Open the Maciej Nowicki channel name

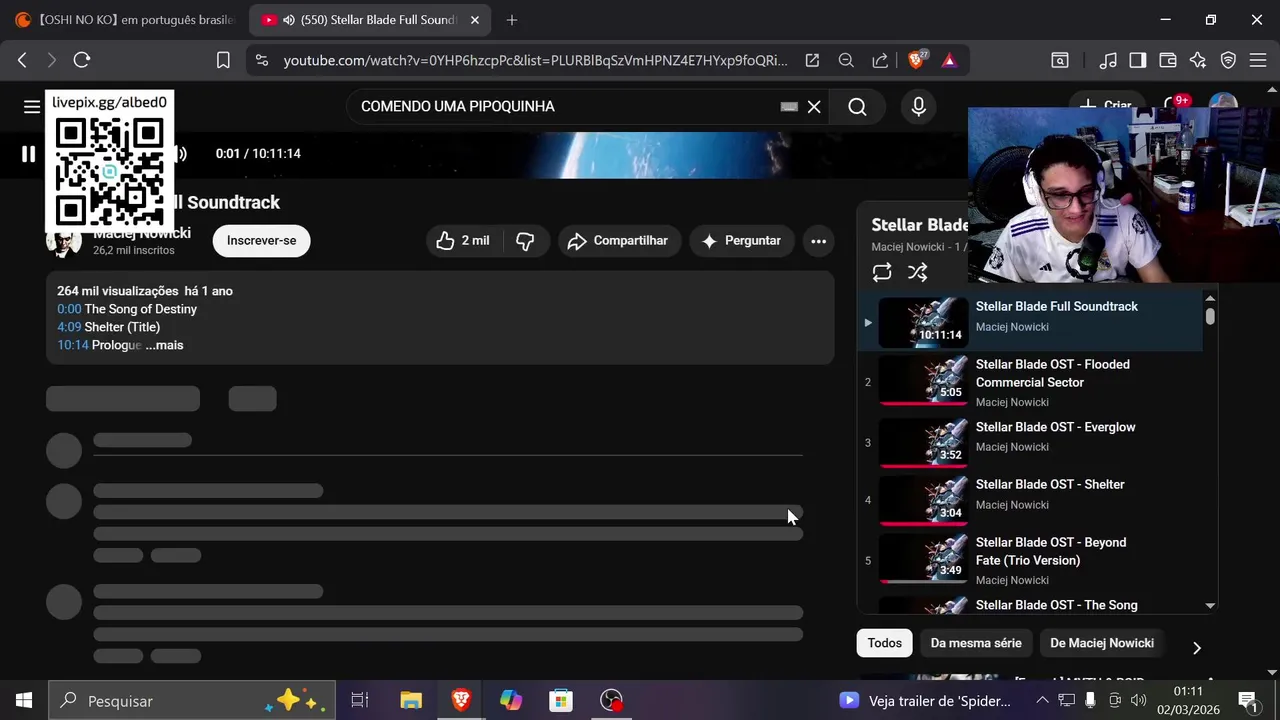point(142,233)
